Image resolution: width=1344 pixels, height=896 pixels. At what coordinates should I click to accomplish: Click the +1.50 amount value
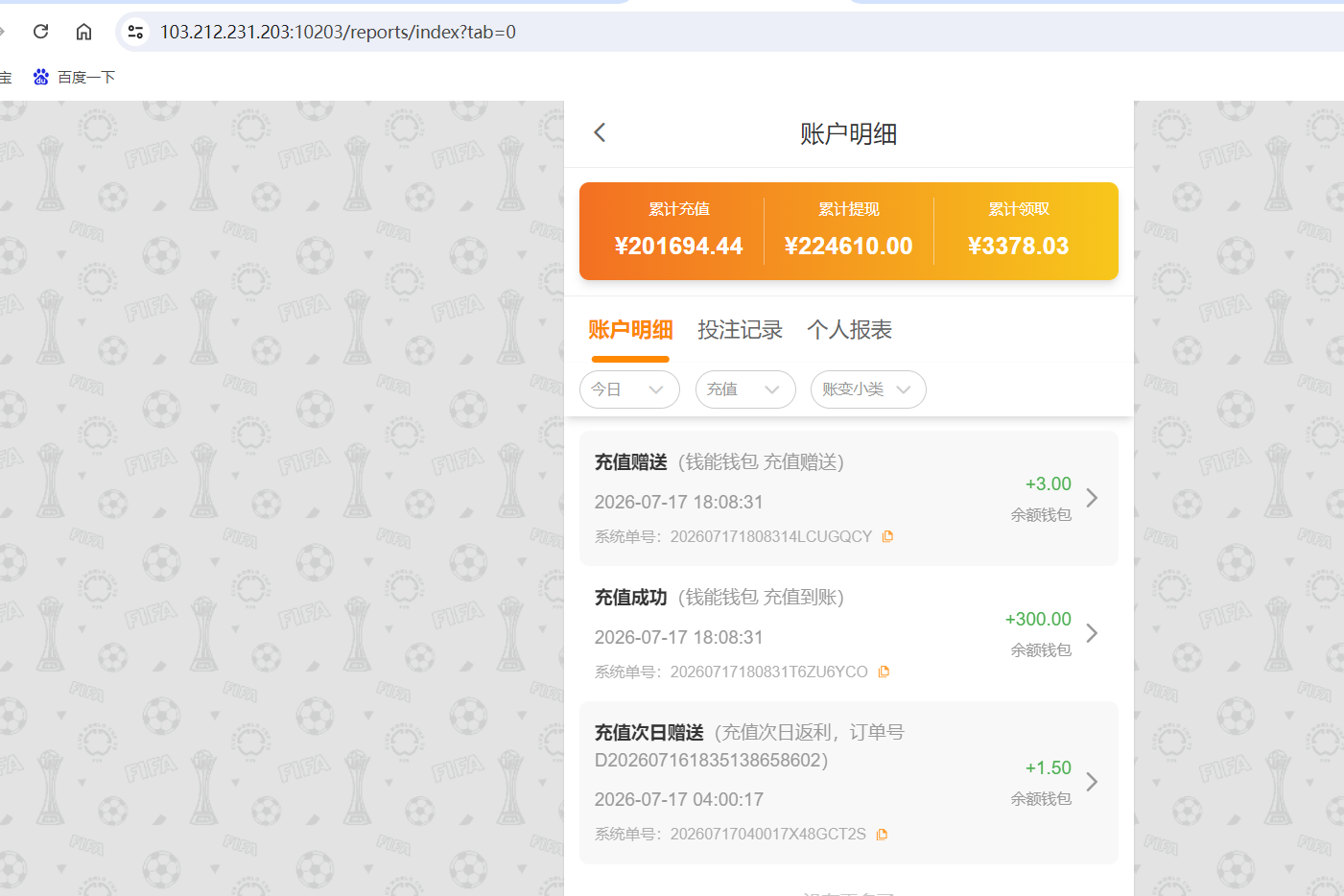(x=1048, y=768)
